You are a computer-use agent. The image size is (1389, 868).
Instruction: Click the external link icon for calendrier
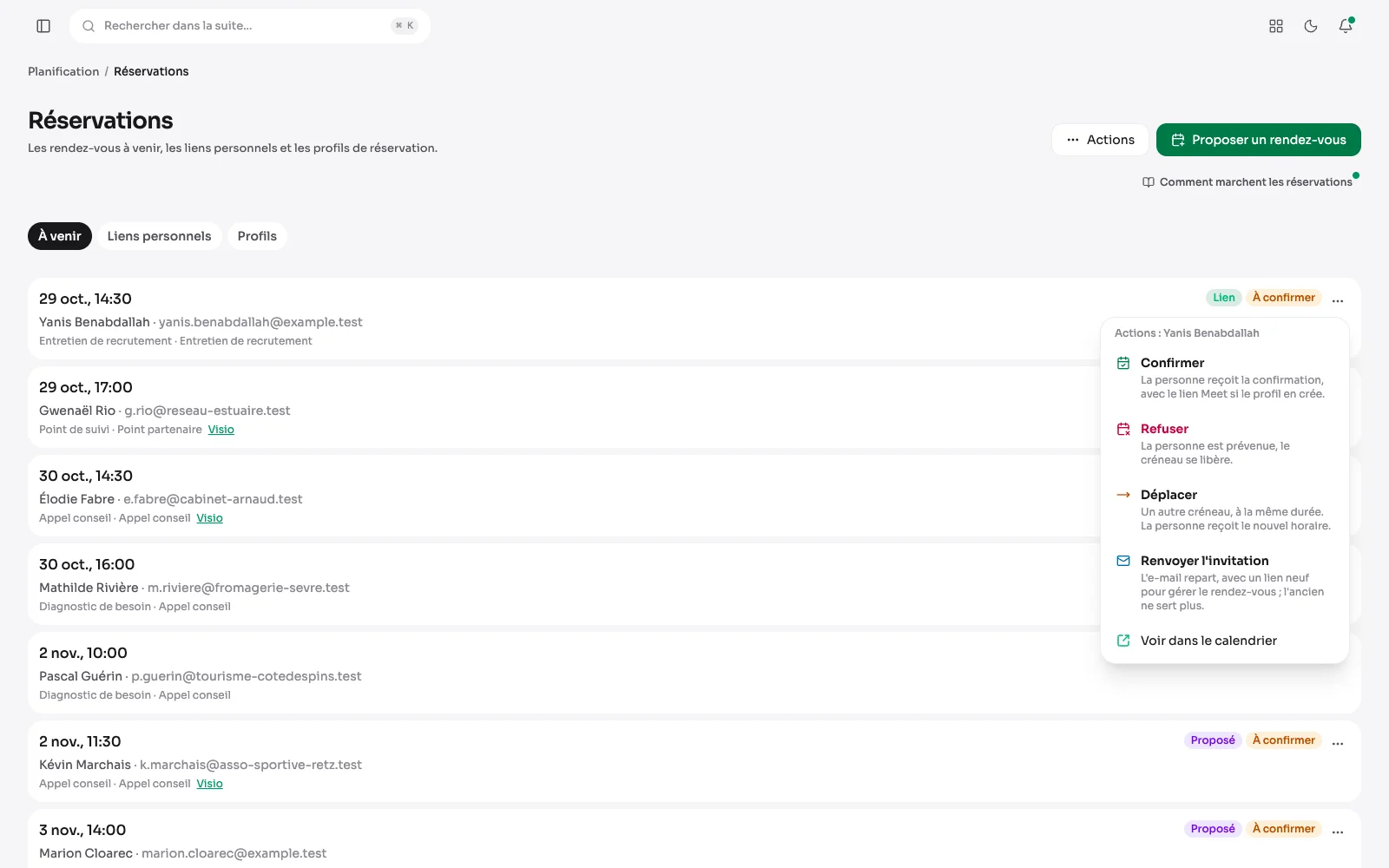click(1123, 641)
